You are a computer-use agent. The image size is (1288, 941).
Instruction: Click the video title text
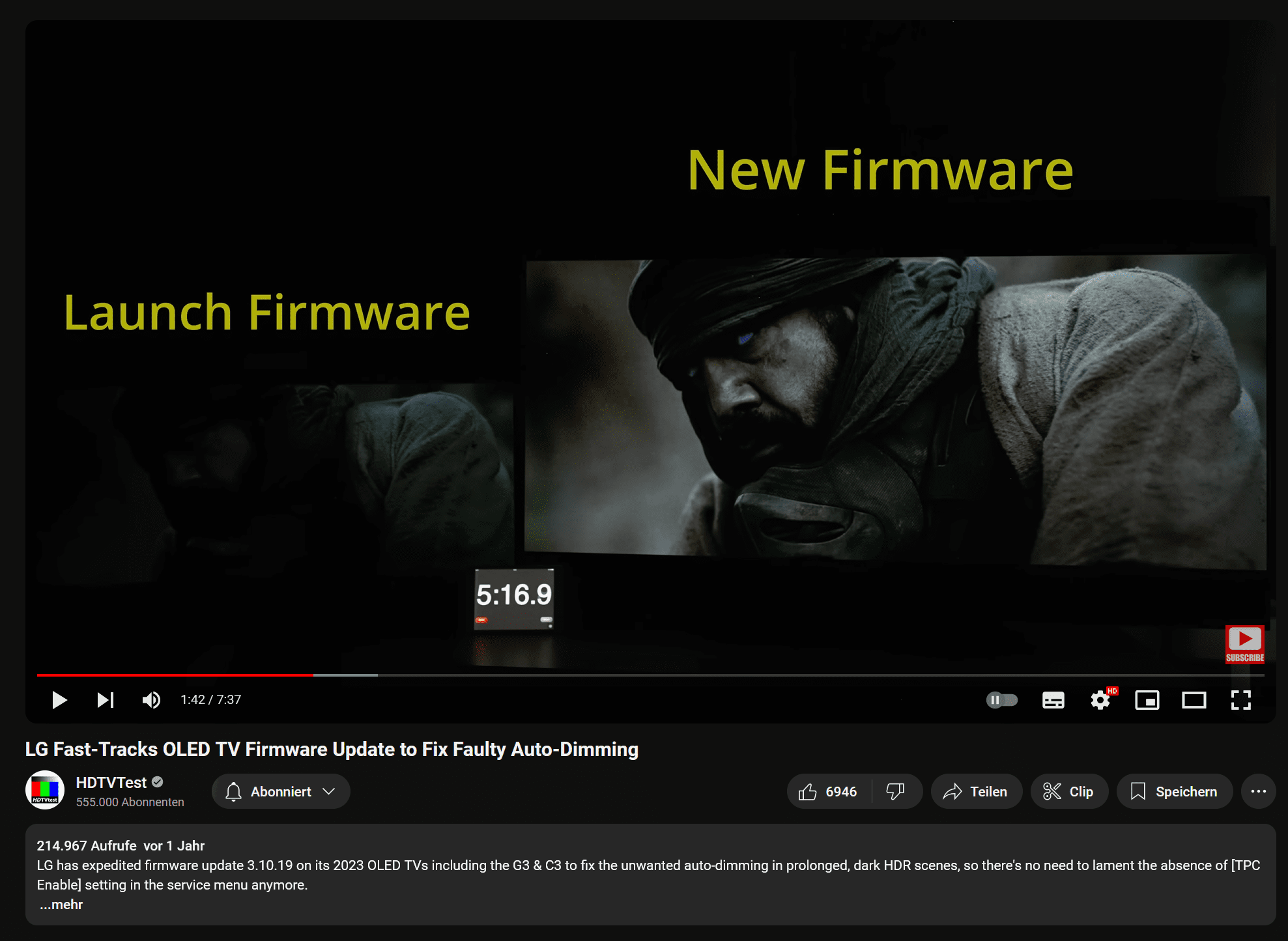tap(332, 750)
